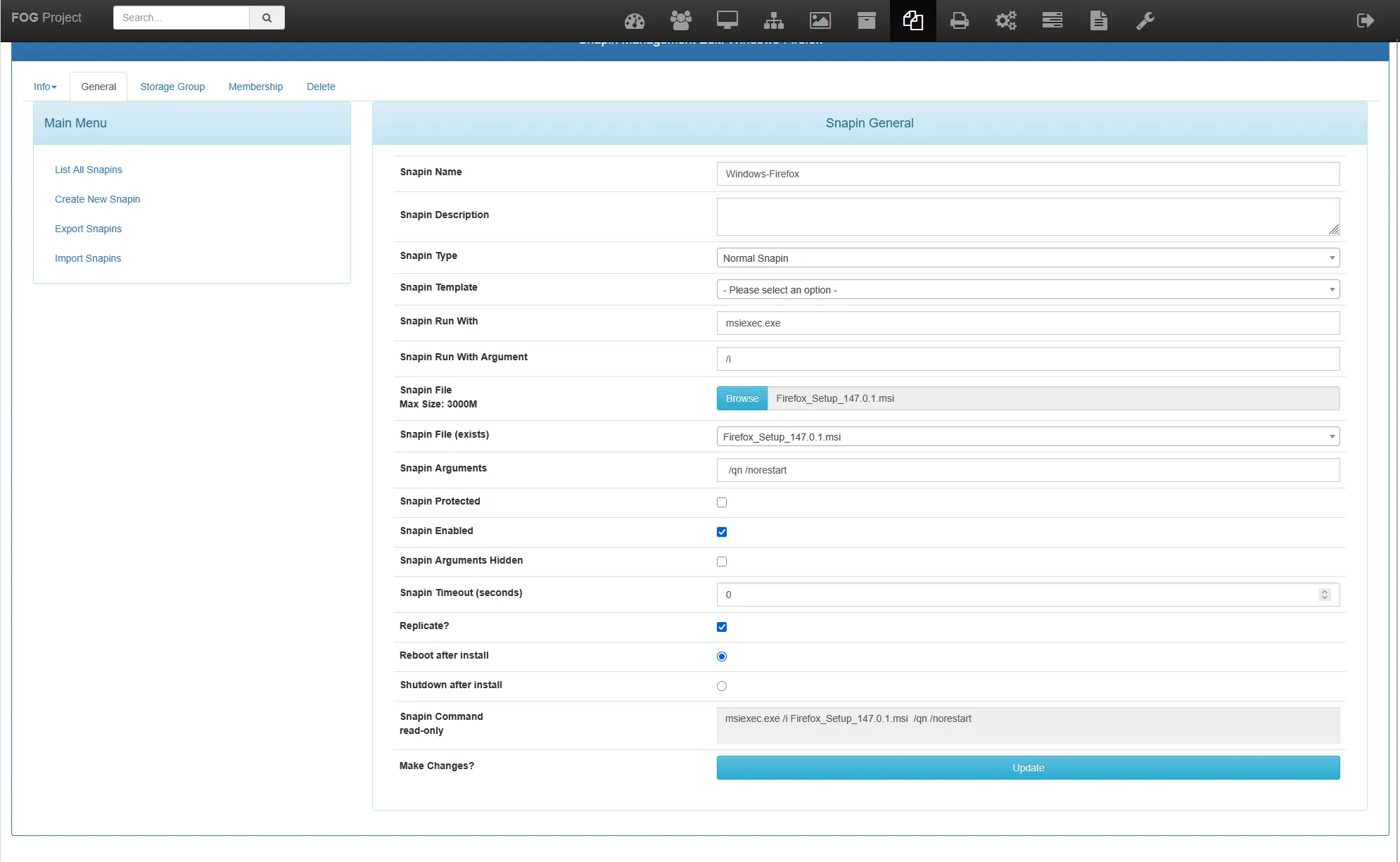Open the Dashboard speedometer icon
The height and width of the screenshot is (862, 1400).
[x=634, y=20]
